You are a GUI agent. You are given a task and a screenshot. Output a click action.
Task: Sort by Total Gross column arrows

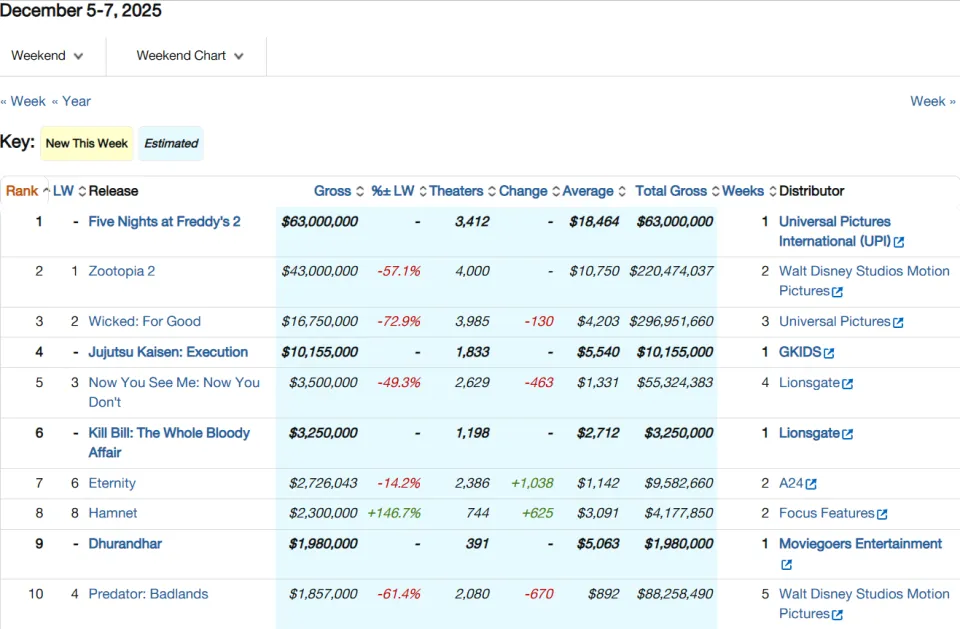[715, 191]
